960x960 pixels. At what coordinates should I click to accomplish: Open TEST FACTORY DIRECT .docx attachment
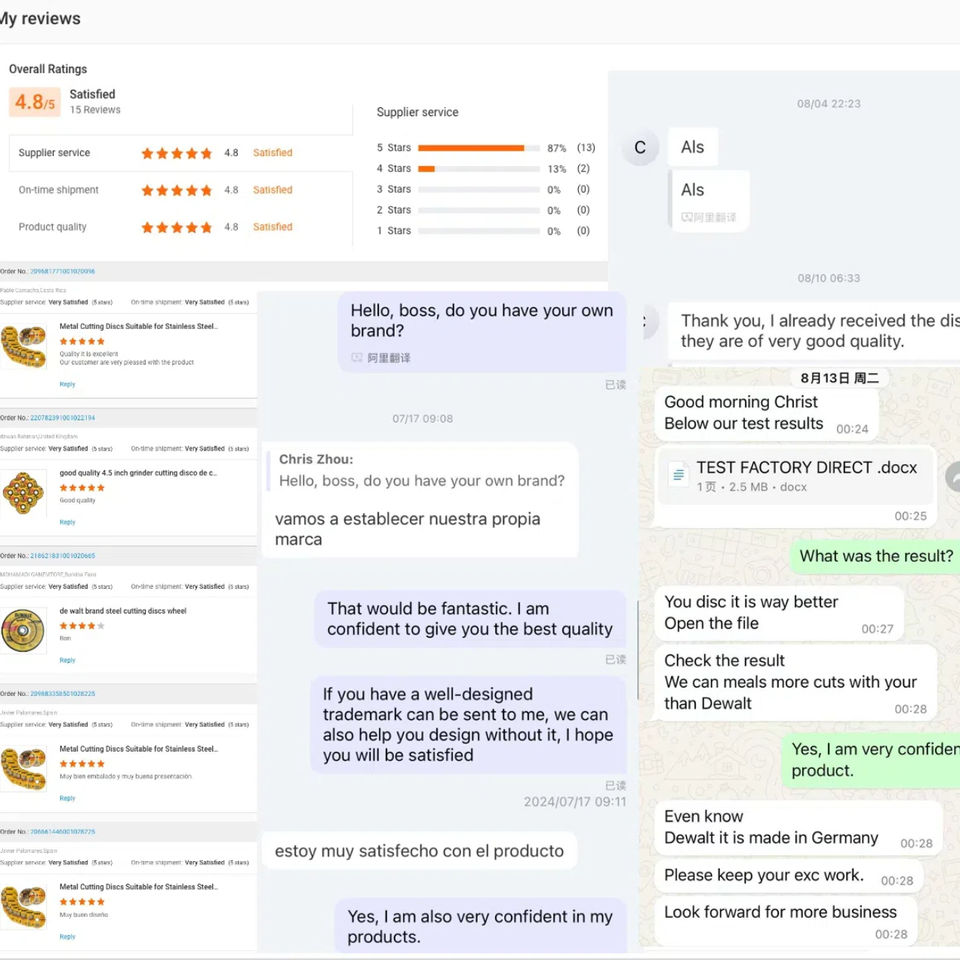(806, 468)
